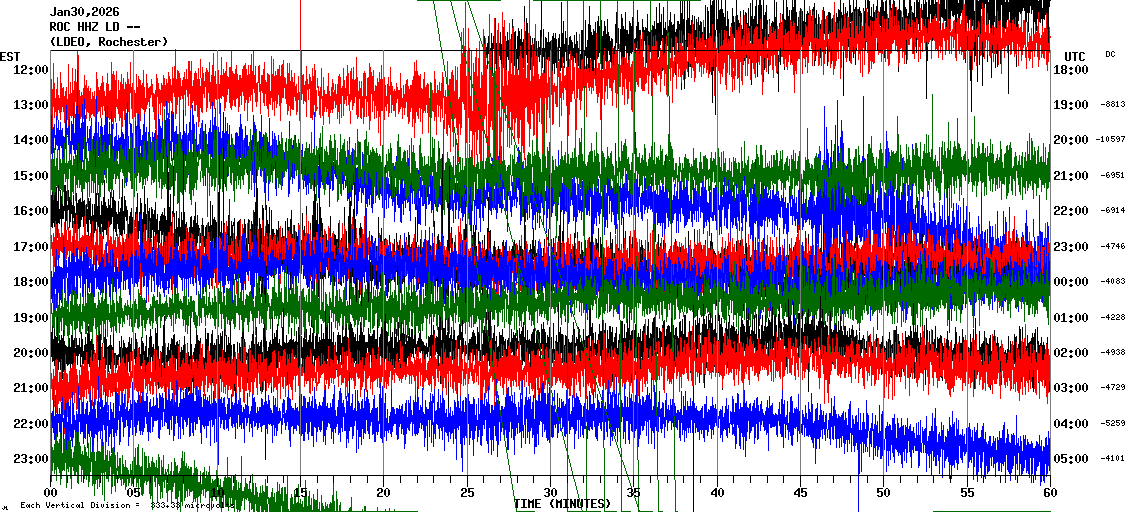Select the 23:00 EST hour label
The image size is (1130, 519).
click(x=31, y=459)
